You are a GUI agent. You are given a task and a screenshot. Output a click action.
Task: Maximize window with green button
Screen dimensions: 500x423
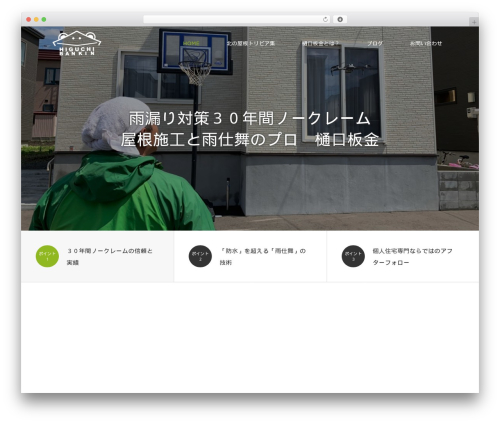point(44,20)
